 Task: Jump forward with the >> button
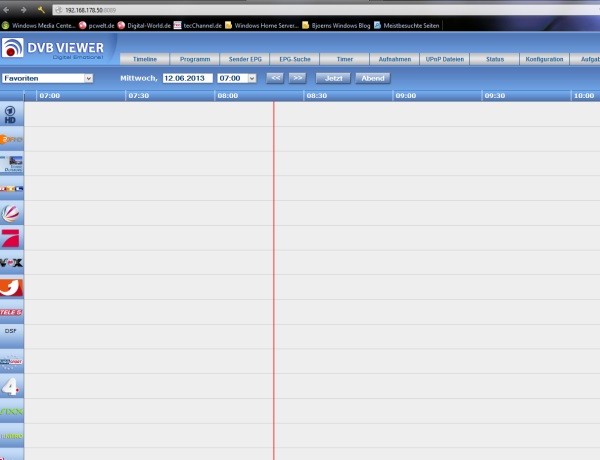coord(297,78)
